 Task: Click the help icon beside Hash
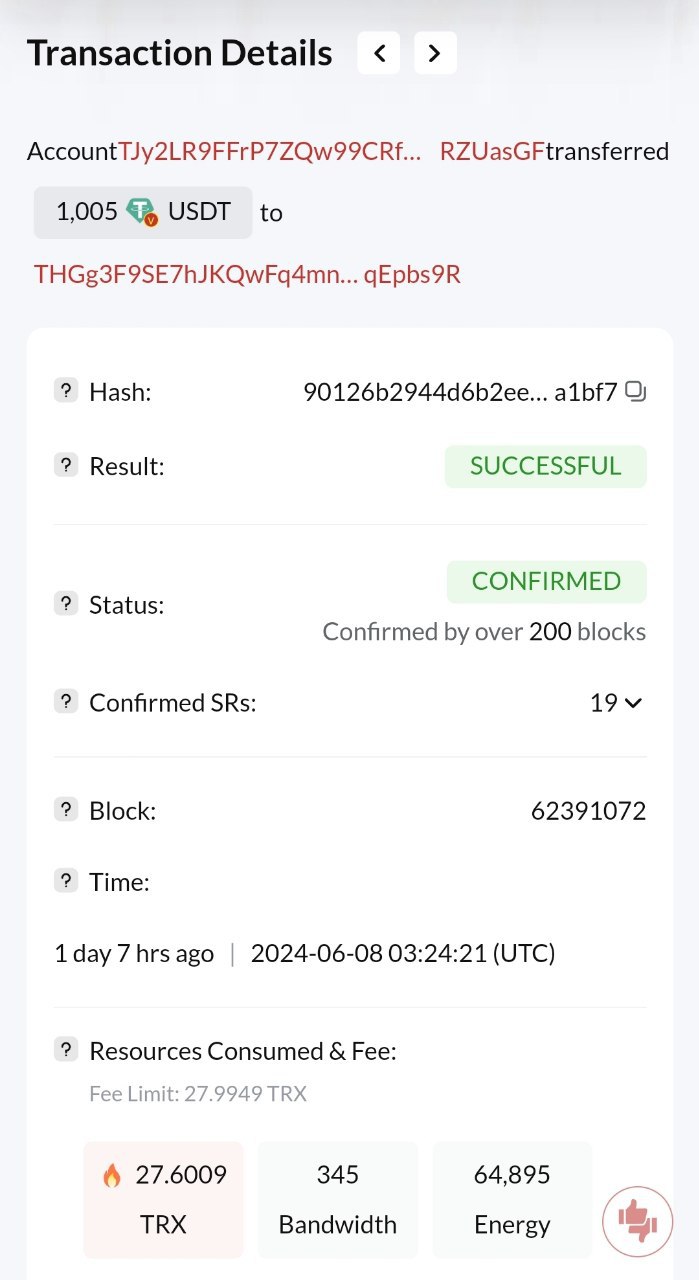[66, 391]
